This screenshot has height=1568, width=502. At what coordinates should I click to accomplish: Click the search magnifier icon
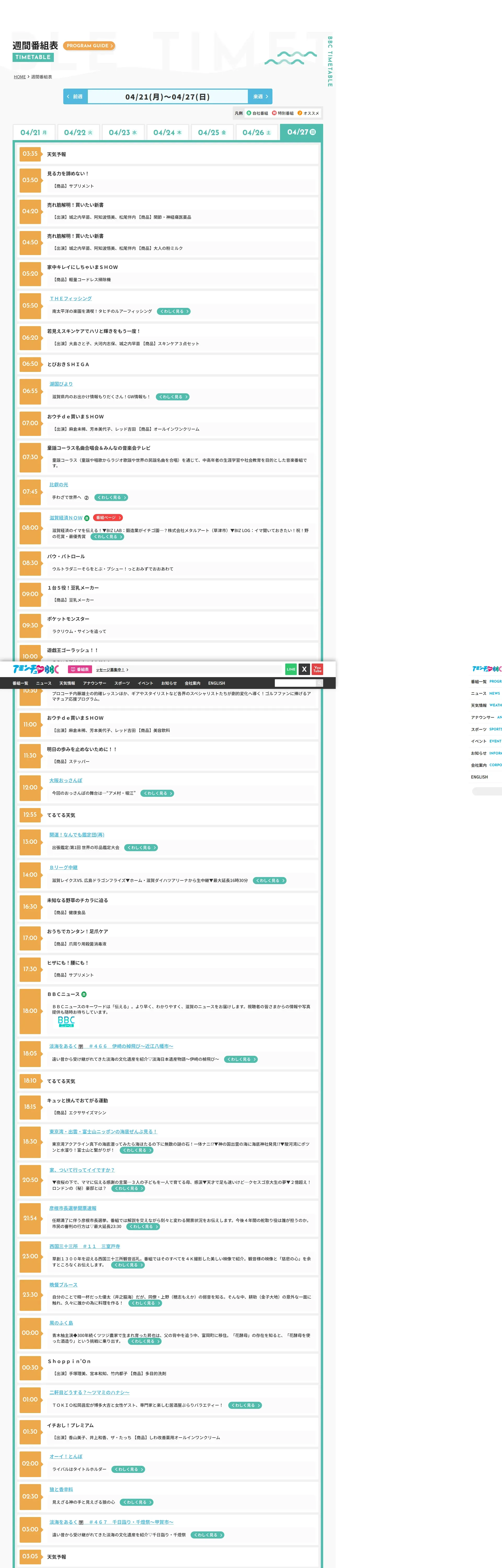(x=319, y=683)
